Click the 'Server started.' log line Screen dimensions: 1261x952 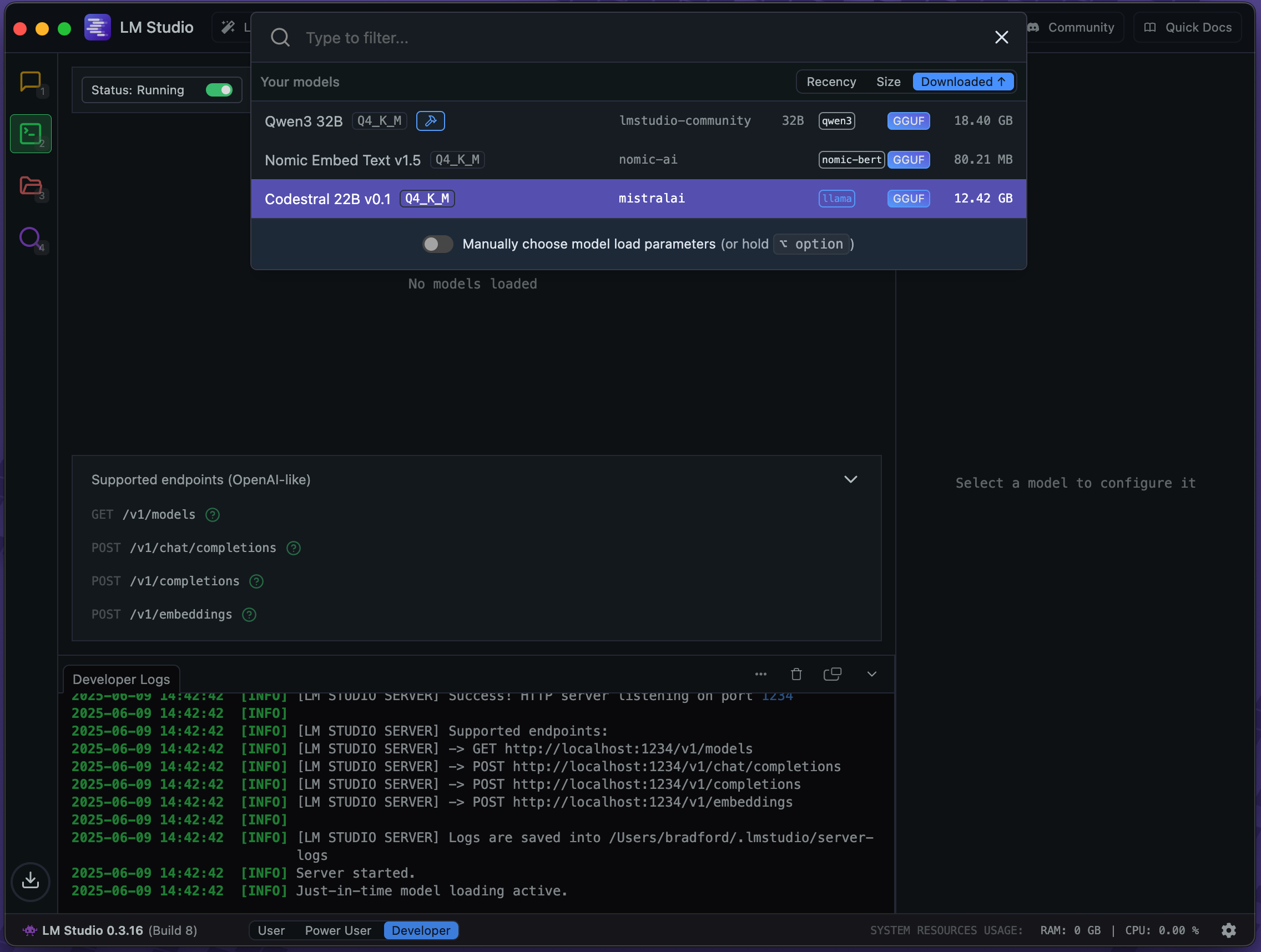click(x=356, y=873)
